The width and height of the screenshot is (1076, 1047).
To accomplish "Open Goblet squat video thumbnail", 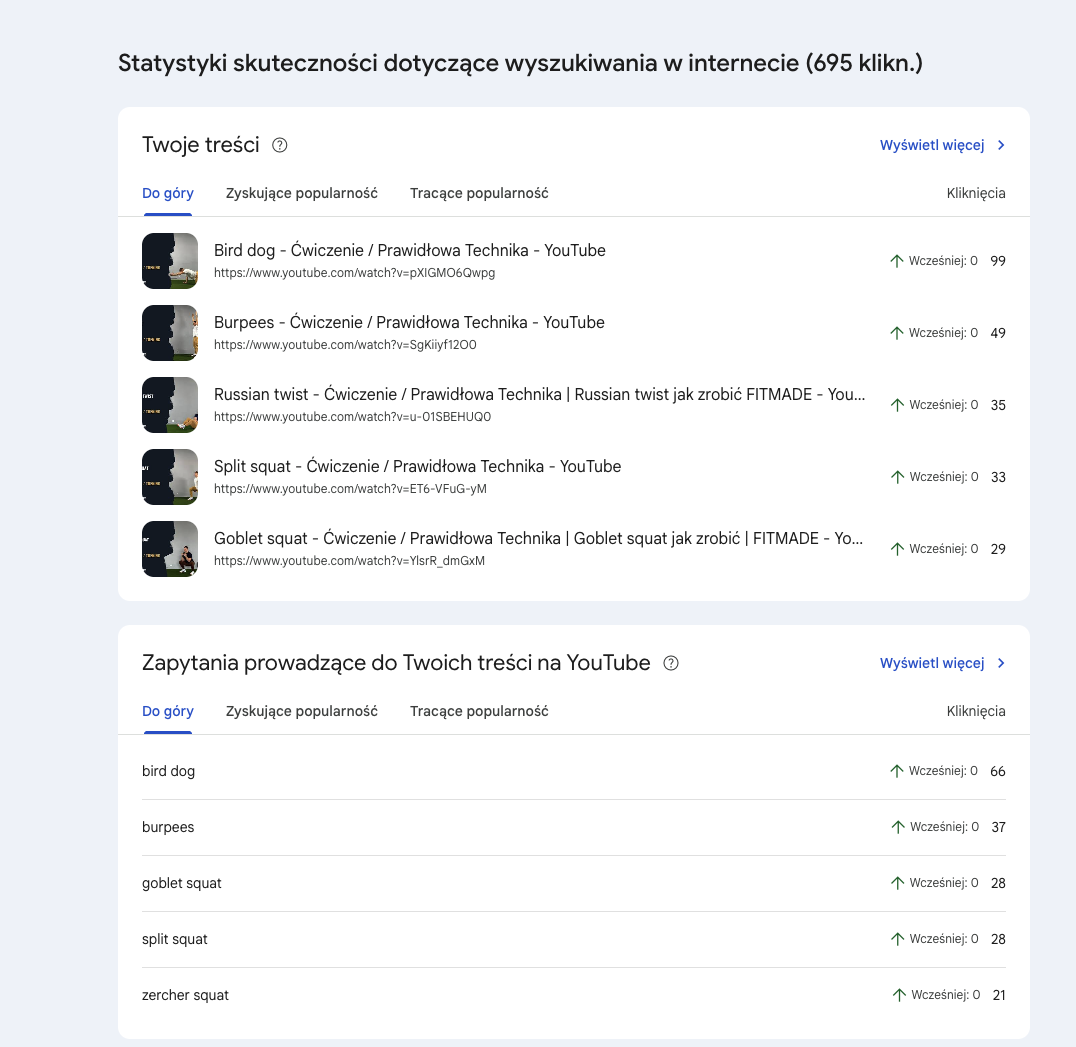I will point(170,549).
